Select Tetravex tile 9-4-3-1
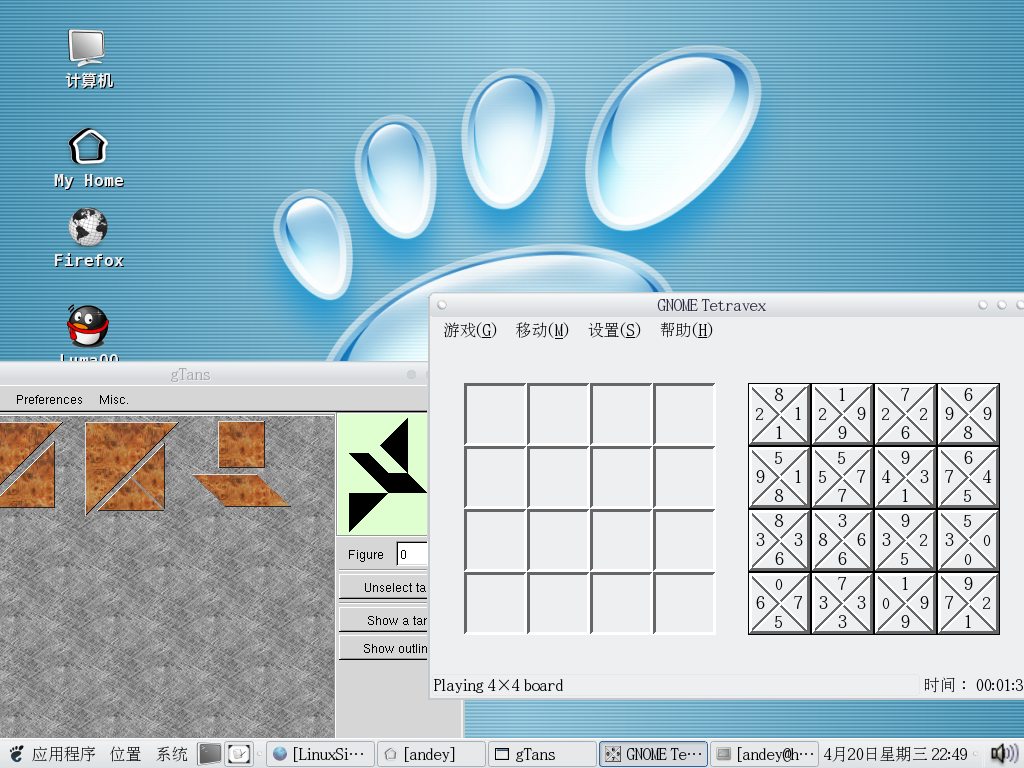The width and height of the screenshot is (1024, 768). [905, 477]
